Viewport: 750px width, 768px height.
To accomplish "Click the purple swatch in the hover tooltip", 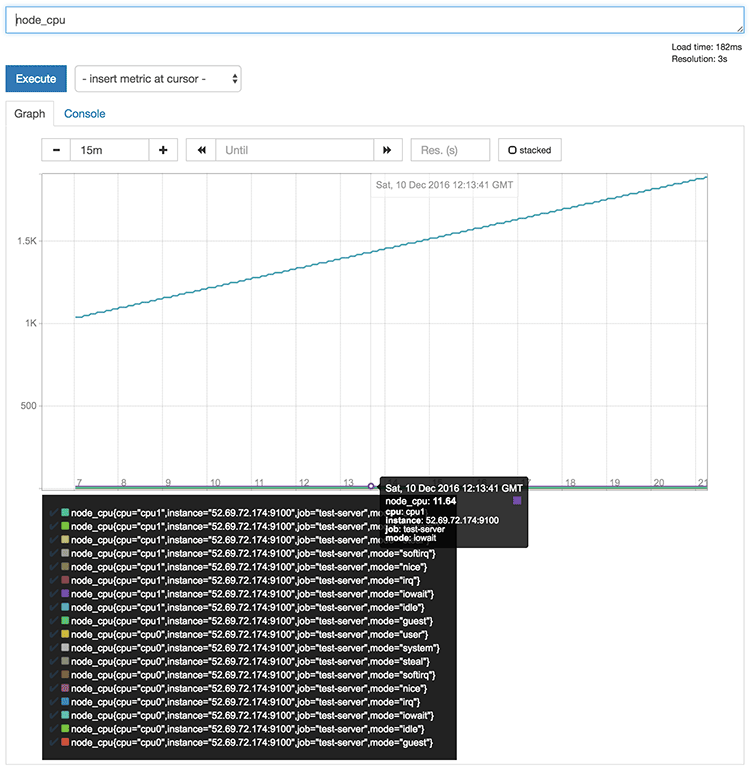I will pyautogui.click(x=517, y=500).
